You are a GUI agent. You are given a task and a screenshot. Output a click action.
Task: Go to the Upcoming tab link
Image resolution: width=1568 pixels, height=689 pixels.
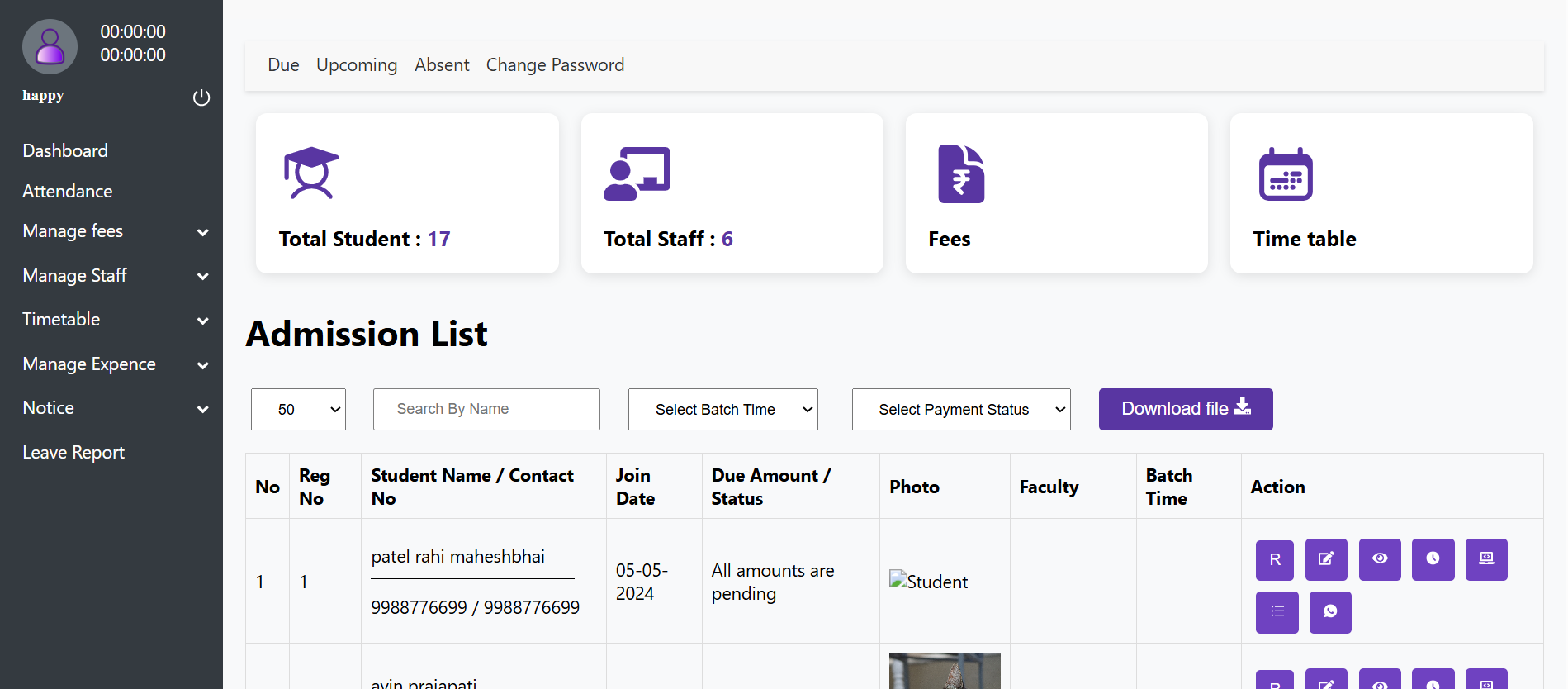[x=357, y=65]
